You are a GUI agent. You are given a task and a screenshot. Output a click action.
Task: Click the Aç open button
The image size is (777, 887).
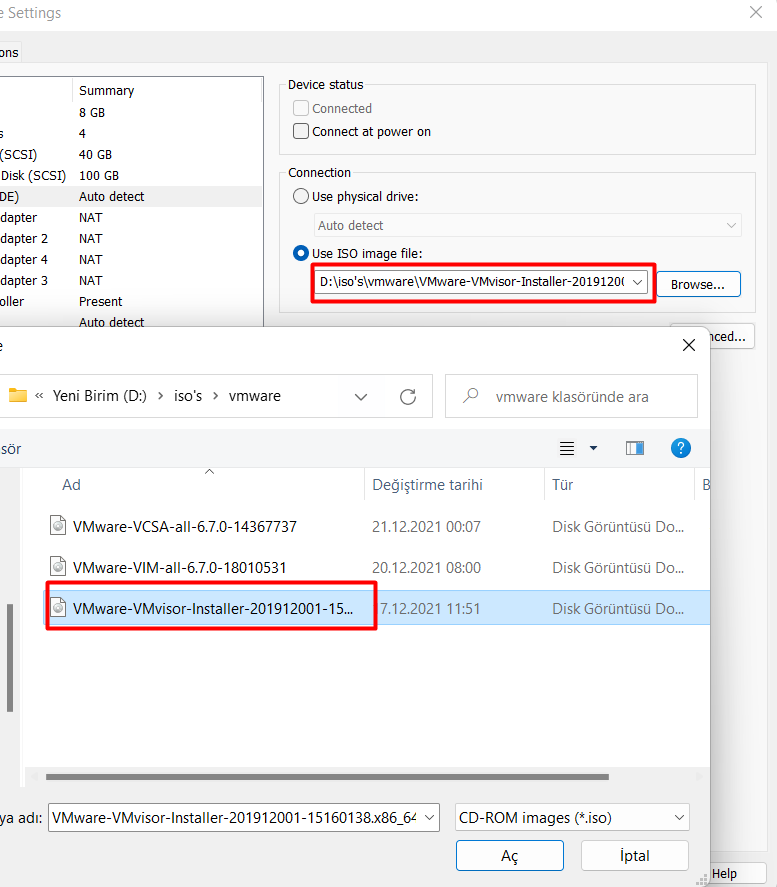(510, 855)
